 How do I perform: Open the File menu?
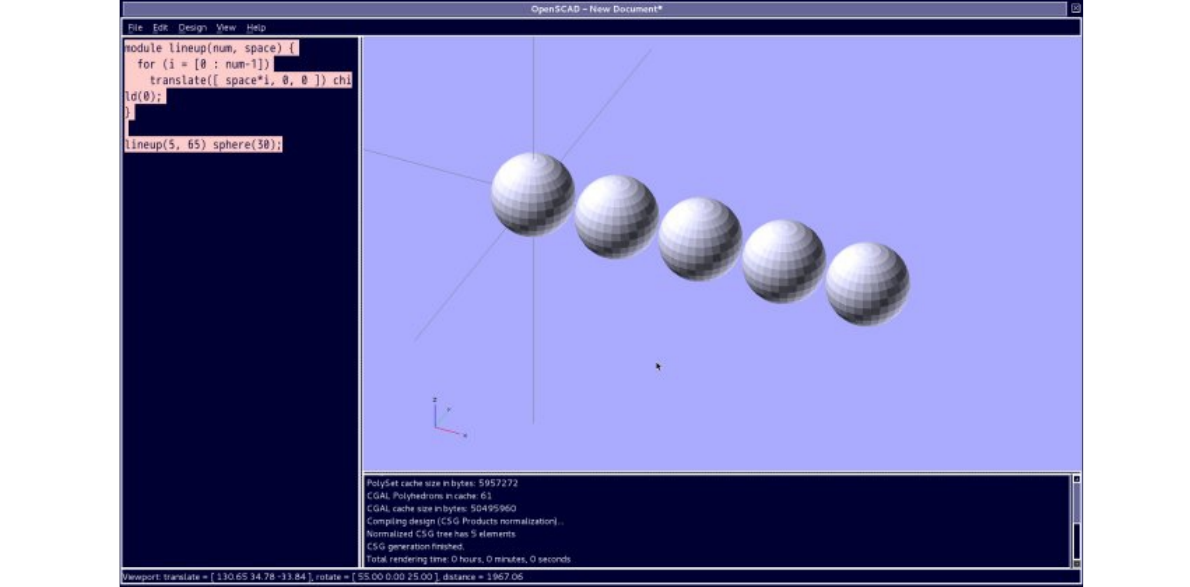(135, 27)
